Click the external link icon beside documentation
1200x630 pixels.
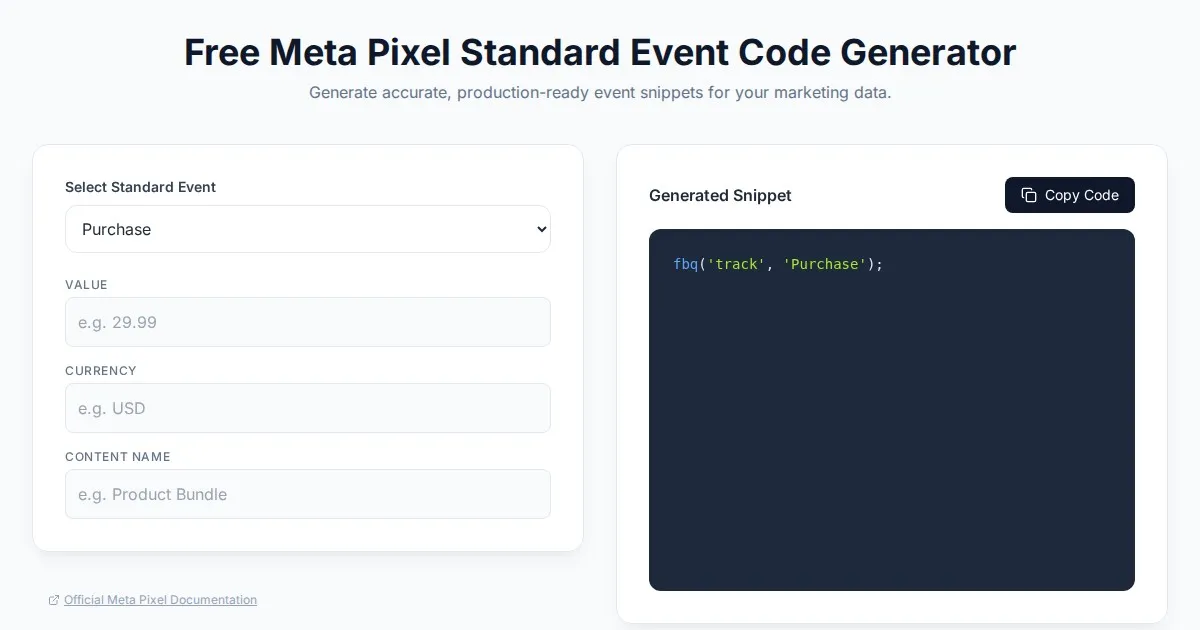click(54, 600)
